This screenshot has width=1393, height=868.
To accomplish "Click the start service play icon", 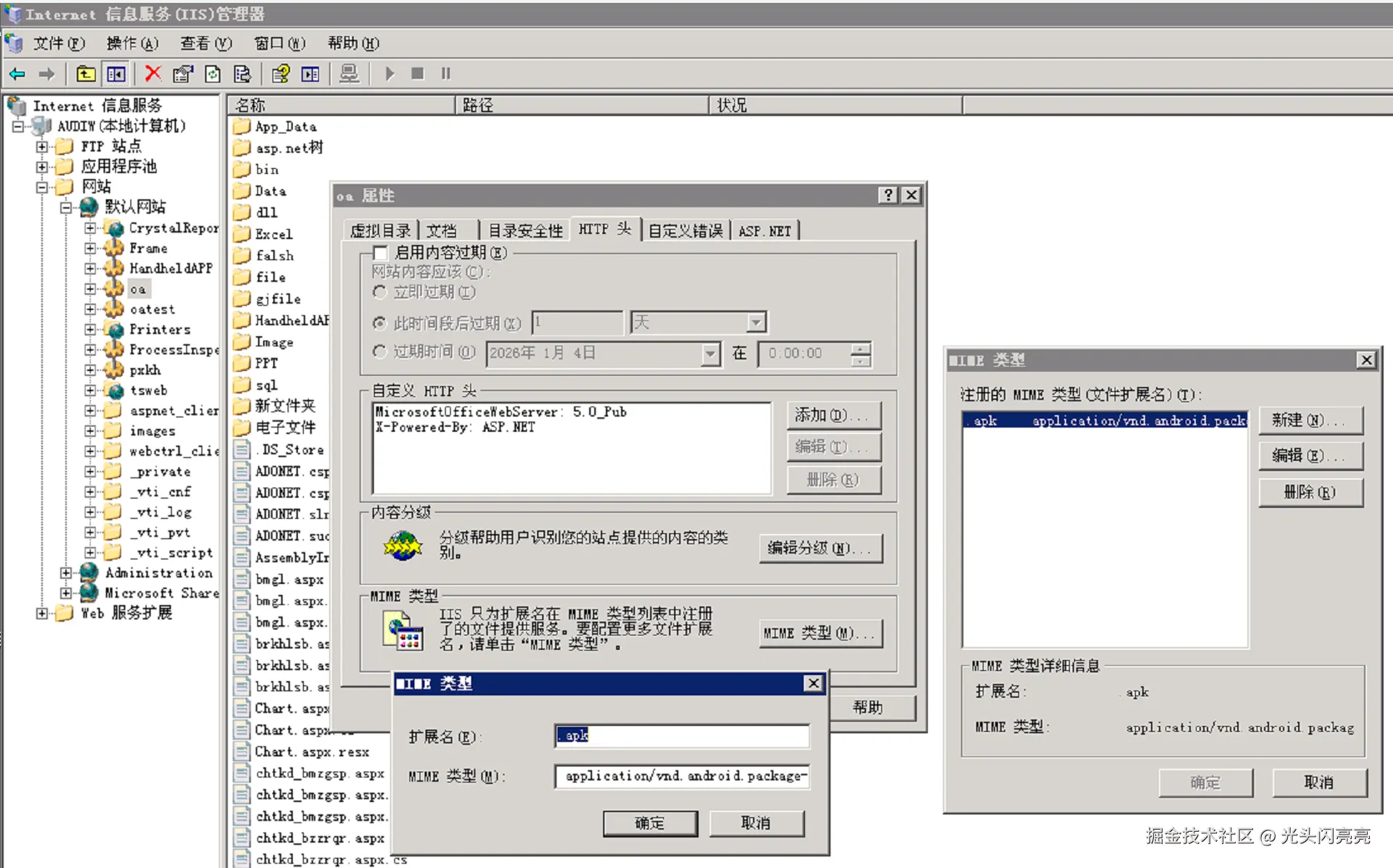I will (389, 73).
